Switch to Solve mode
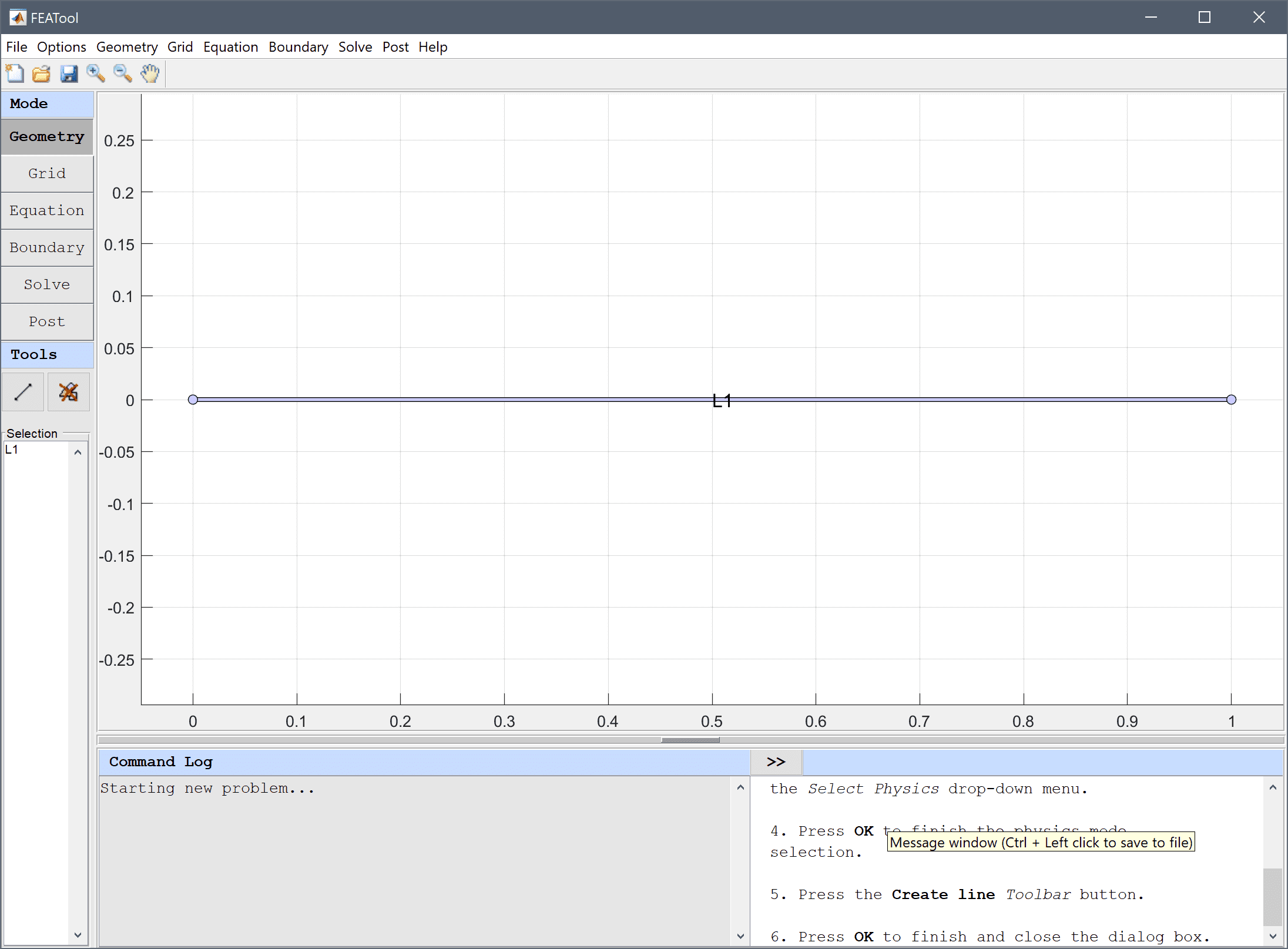Screen dimensions: 1288x949 tap(47, 285)
